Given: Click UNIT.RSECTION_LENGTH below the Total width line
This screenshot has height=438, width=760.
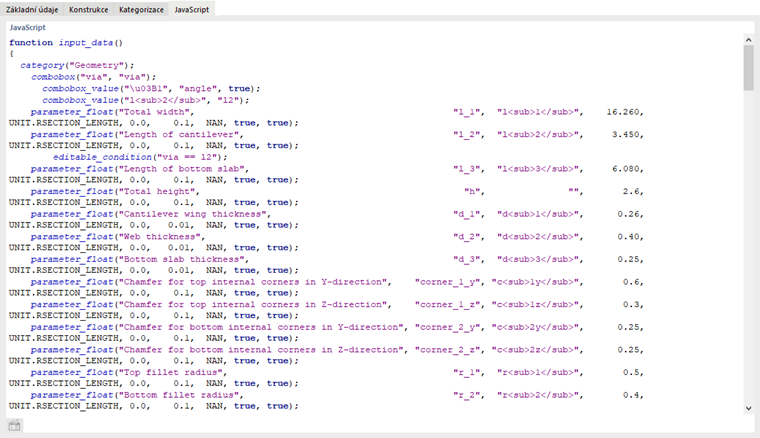Looking at the screenshot, I should (63, 123).
